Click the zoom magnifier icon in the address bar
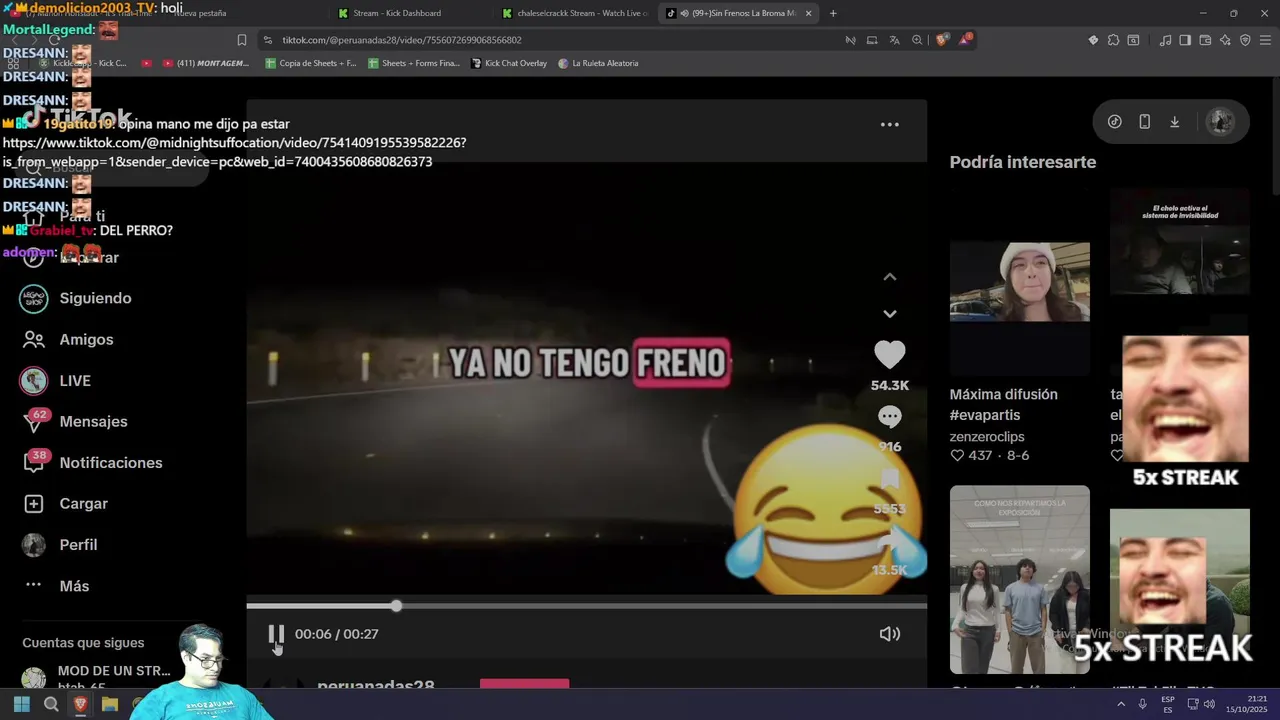 click(x=917, y=40)
